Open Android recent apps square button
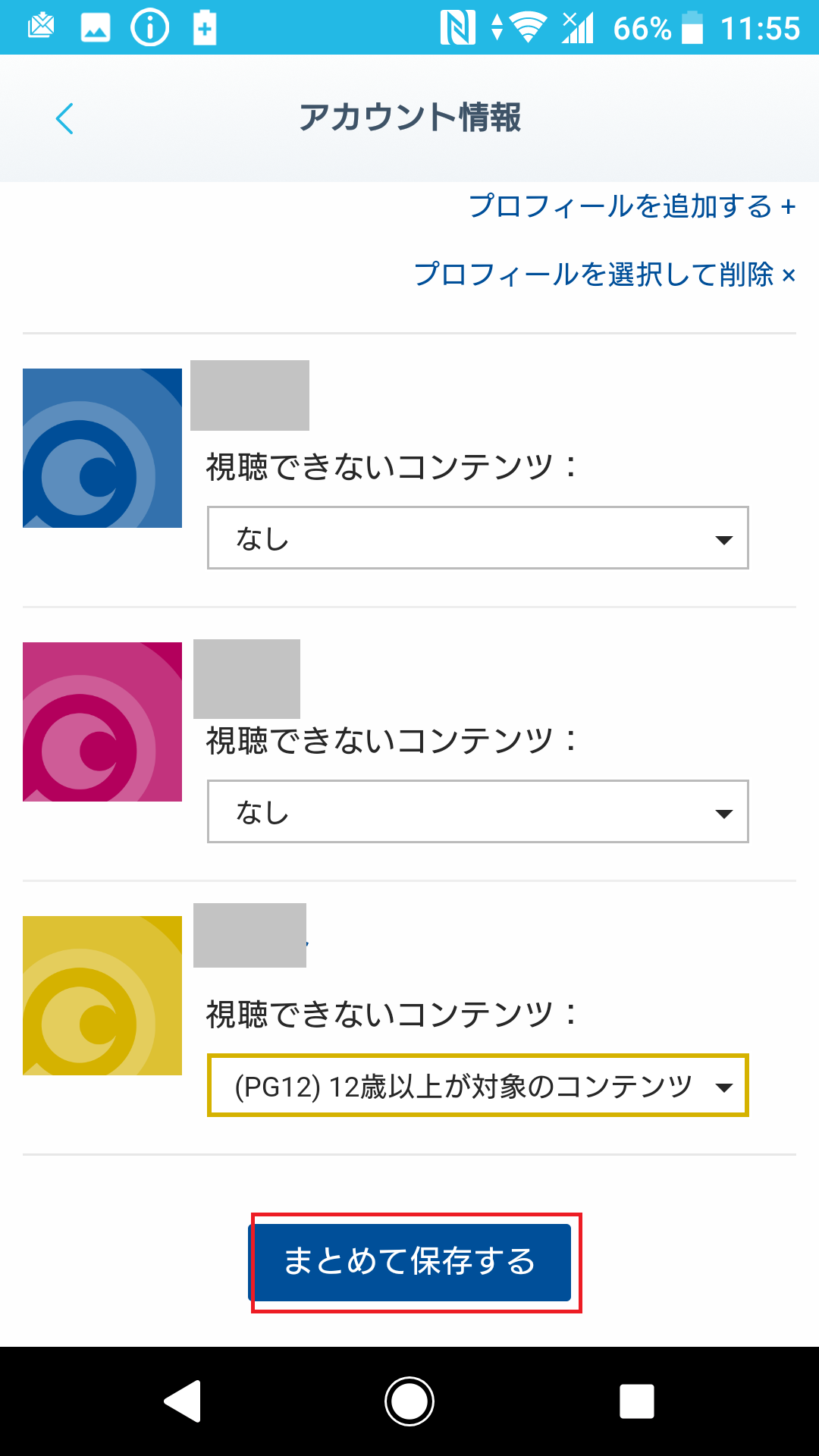819x1456 pixels. tap(637, 1401)
